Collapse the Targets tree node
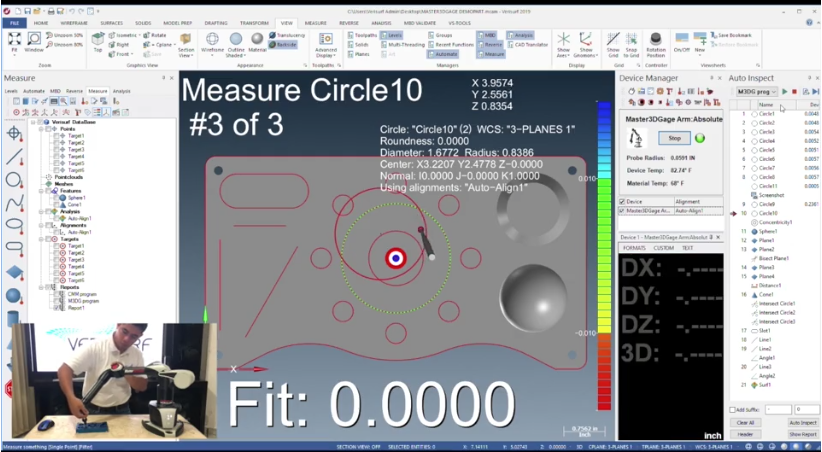Image resolution: width=822 pixels, height=452 pixels. point(42,239)
